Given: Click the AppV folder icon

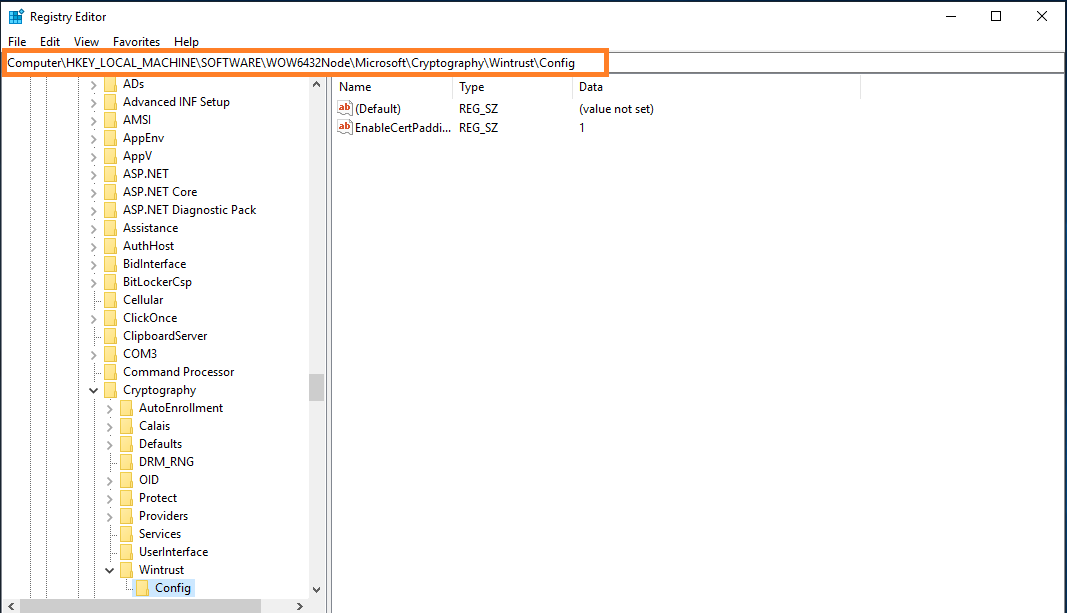Looking at the screenshot, I should pos(110,156).
